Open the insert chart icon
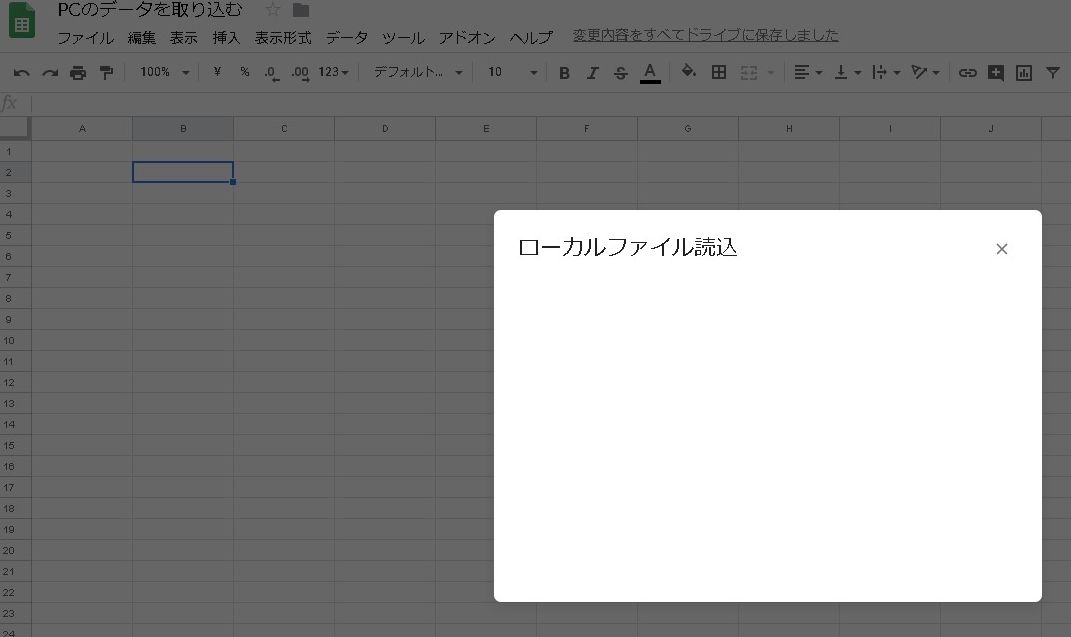The height and width of the screenshot is (637, 1071). tap(1022, 72)
